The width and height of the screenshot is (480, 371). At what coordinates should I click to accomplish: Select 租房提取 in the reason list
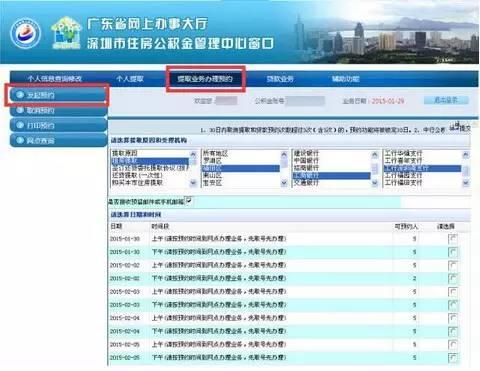(x=150, y=161)
